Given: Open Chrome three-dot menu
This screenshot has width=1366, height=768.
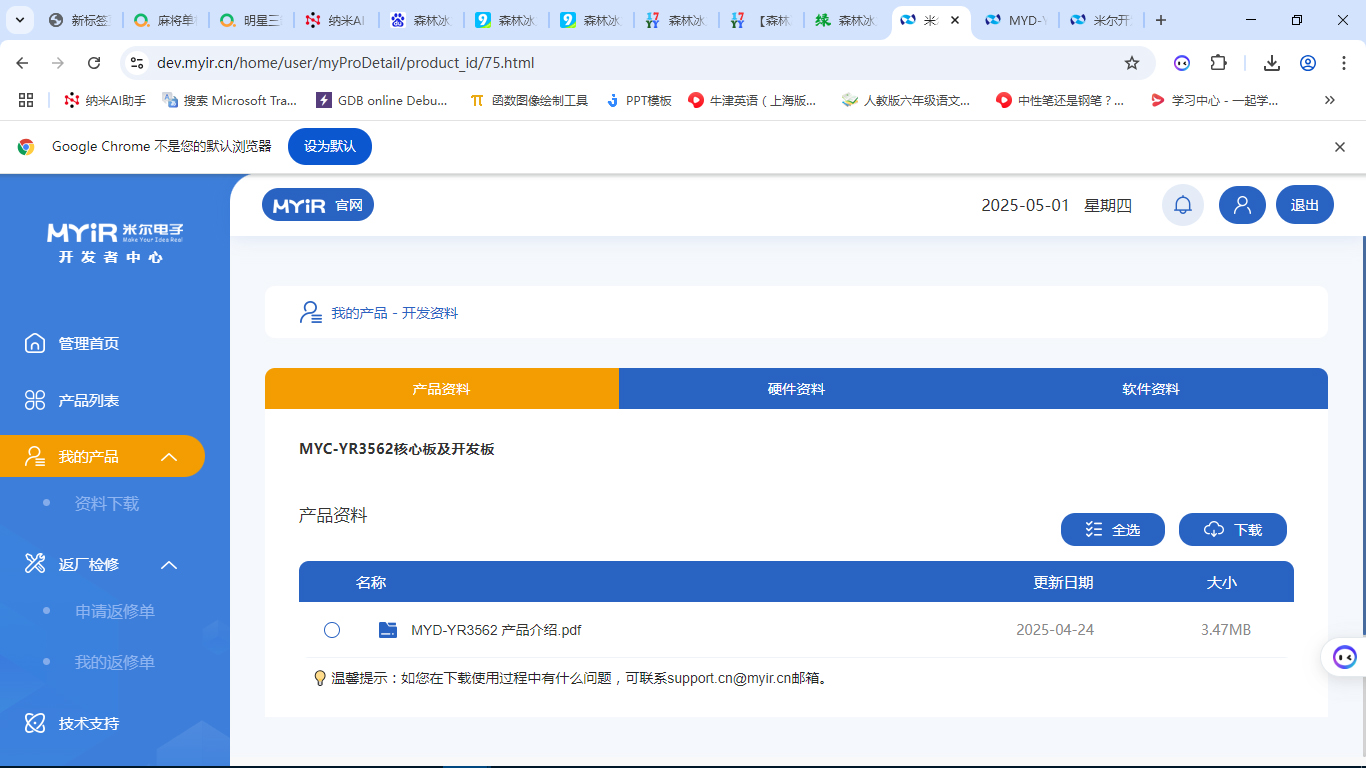Looking at the screenshot, I should [x=1343, y=63].
